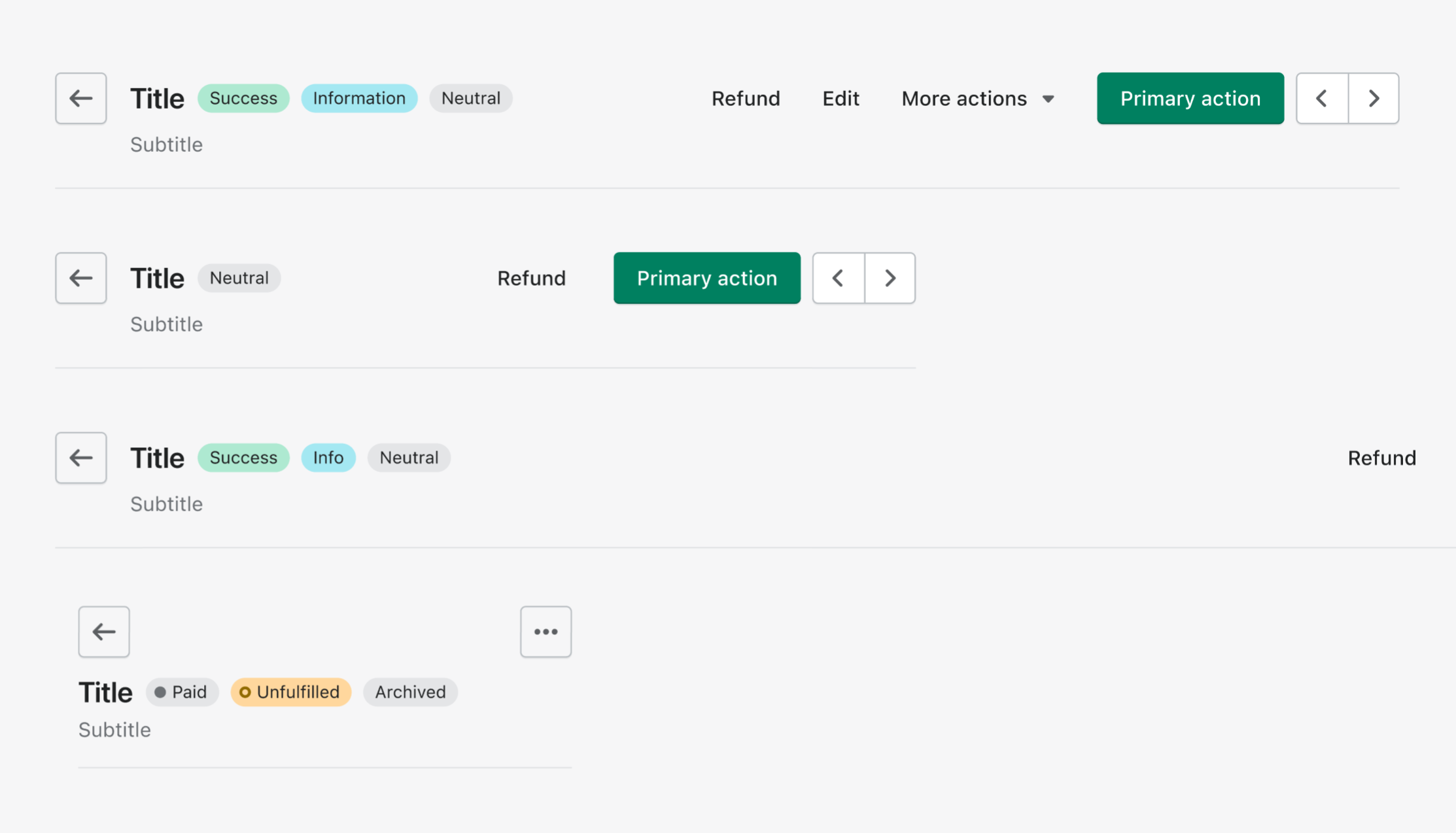1456x833 pixels.
Task: Click the back arrow next to Neutral title
Action: coord(80,278)
